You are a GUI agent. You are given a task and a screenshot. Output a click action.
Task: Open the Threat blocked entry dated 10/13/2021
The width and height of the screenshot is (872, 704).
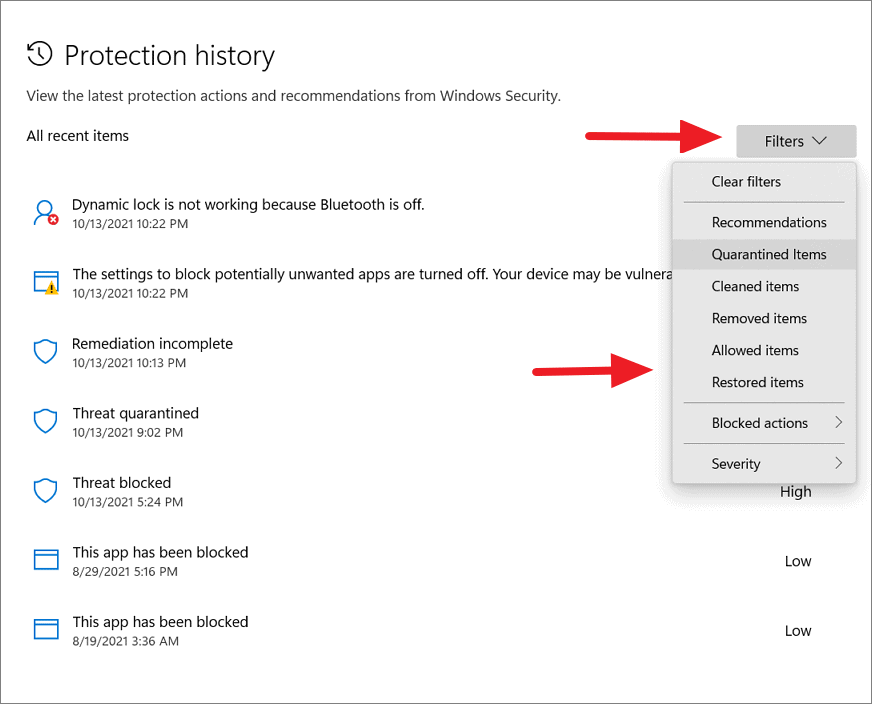click(122, 482)
